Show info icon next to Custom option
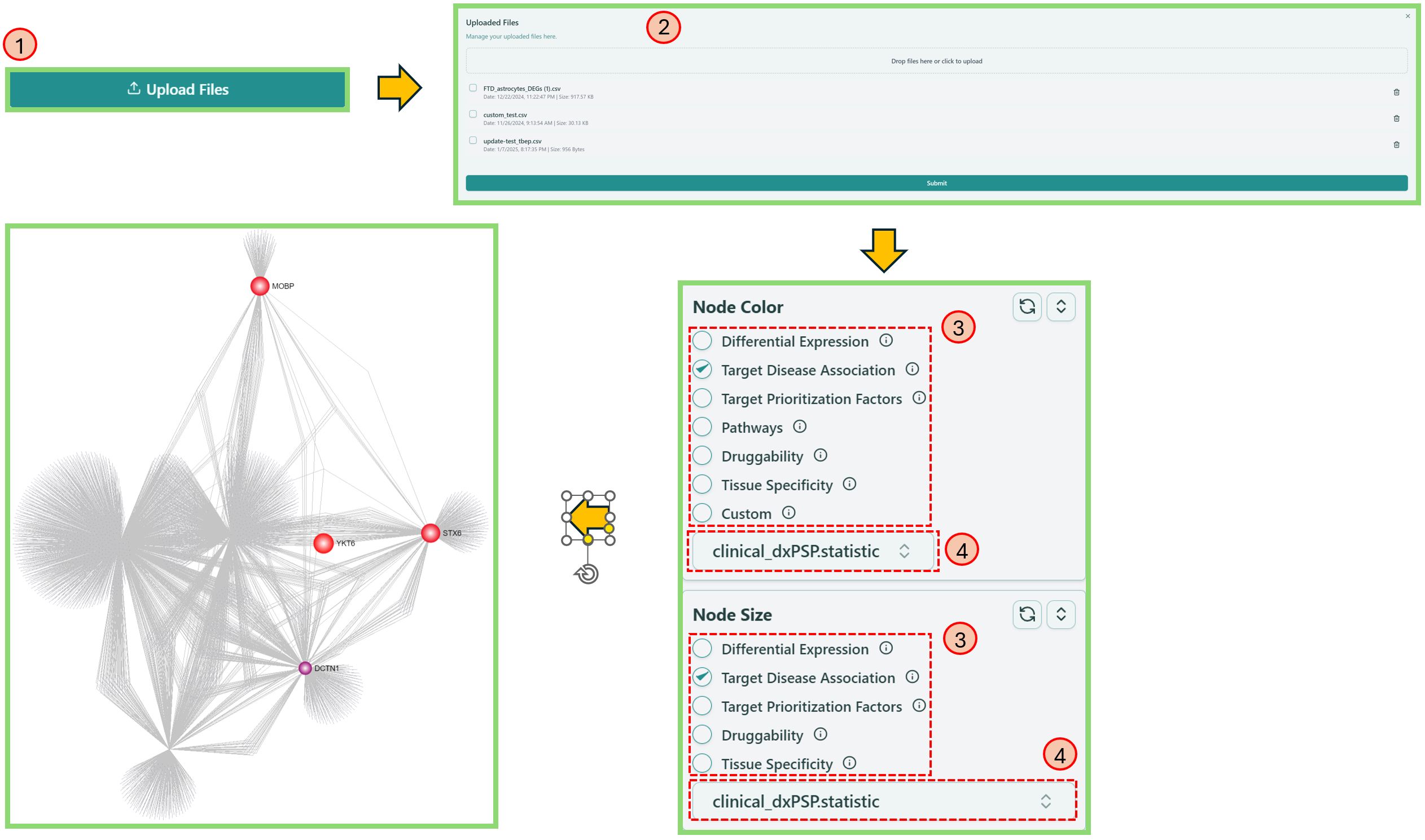Screen dimensions: 1425x840 coord(788,513)
